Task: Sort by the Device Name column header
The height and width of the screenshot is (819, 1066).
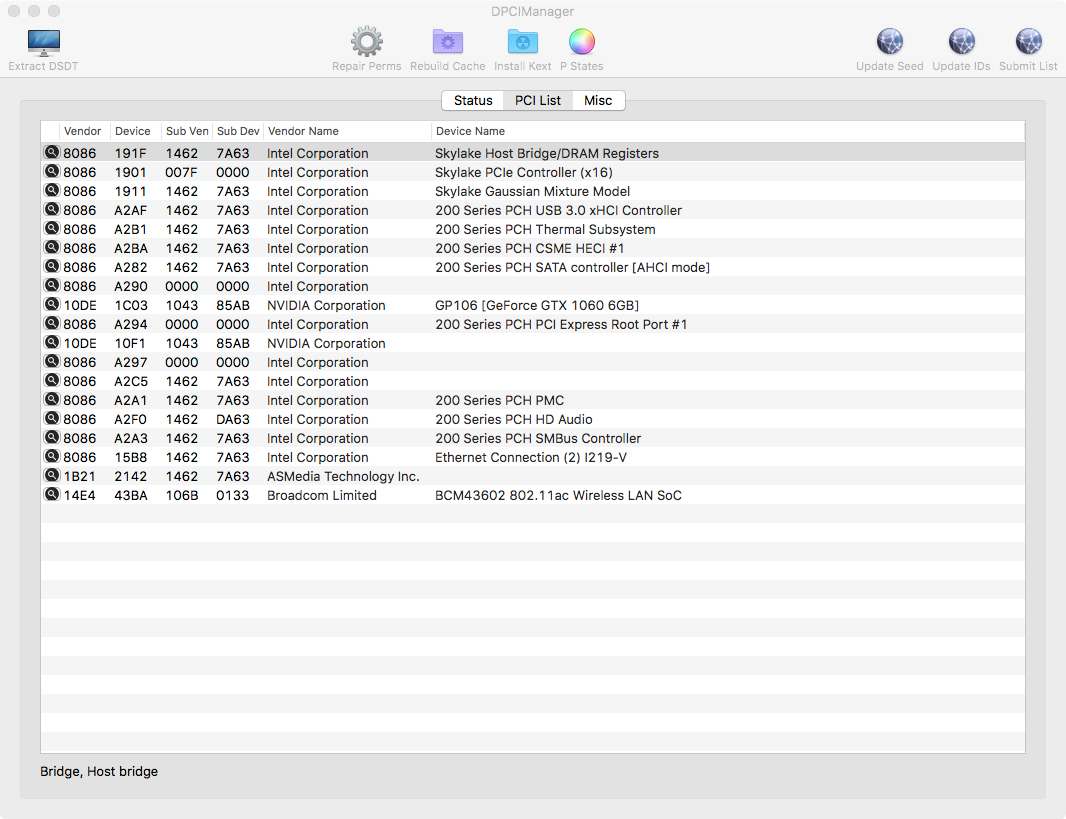Action: coord(470,131)
